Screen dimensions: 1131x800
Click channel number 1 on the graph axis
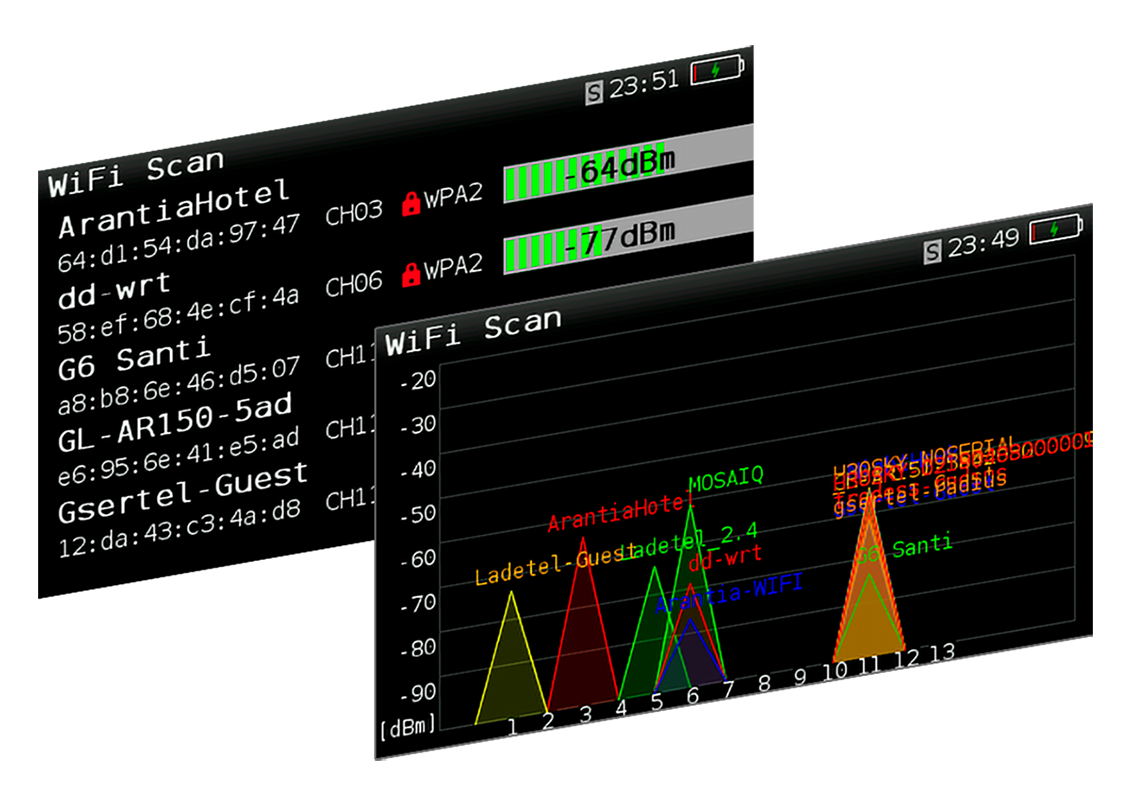coord(513,727)
